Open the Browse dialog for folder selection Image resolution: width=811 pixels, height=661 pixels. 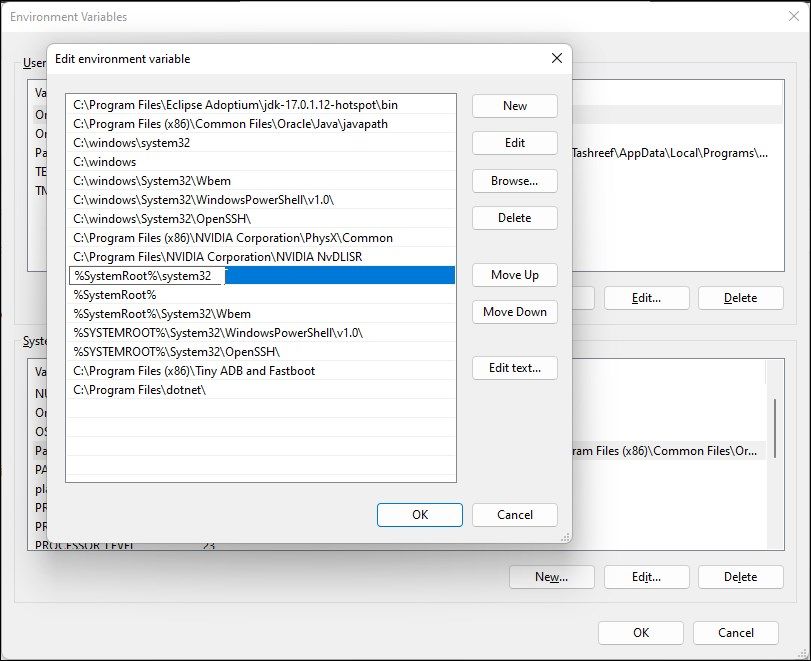[514, 181]
